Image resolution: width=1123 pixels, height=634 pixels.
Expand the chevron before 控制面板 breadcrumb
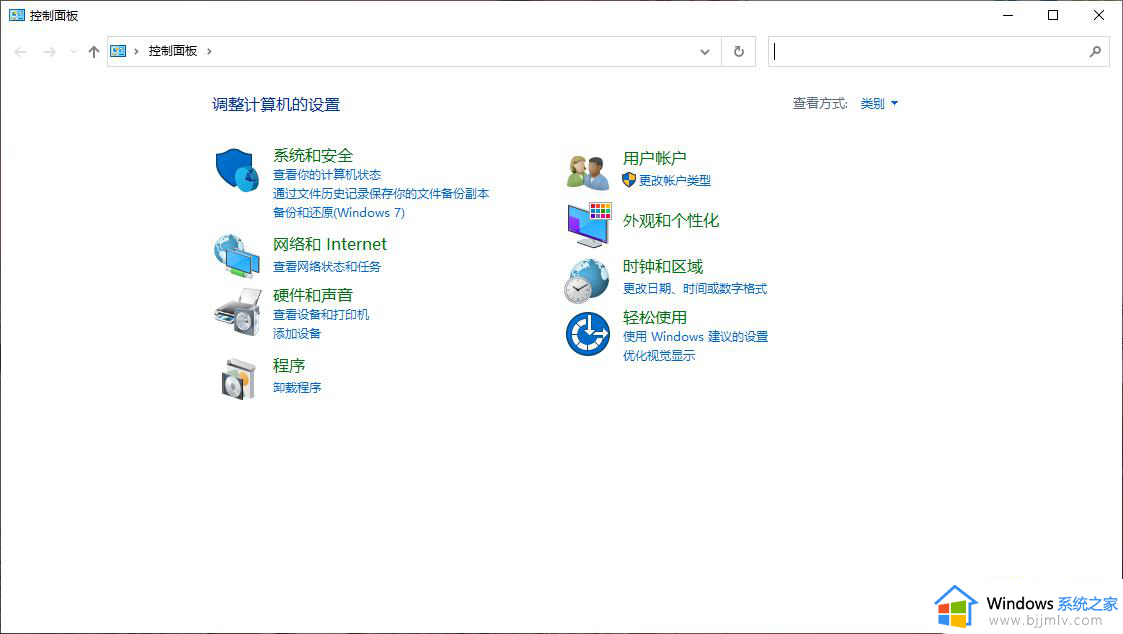[x=136, y=51]
